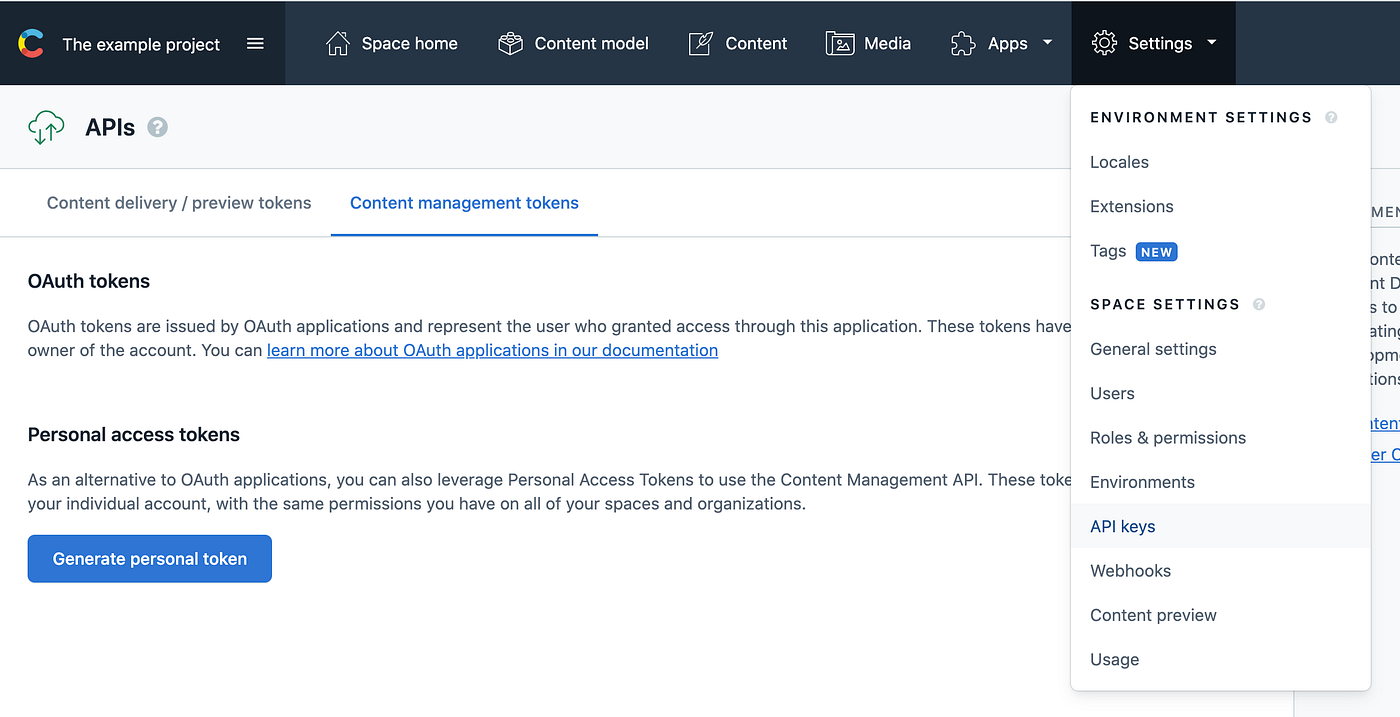Click help icon beside Space Settings
The image size is (1400, 717).
pyautogui.click(x=1259, y=304)
